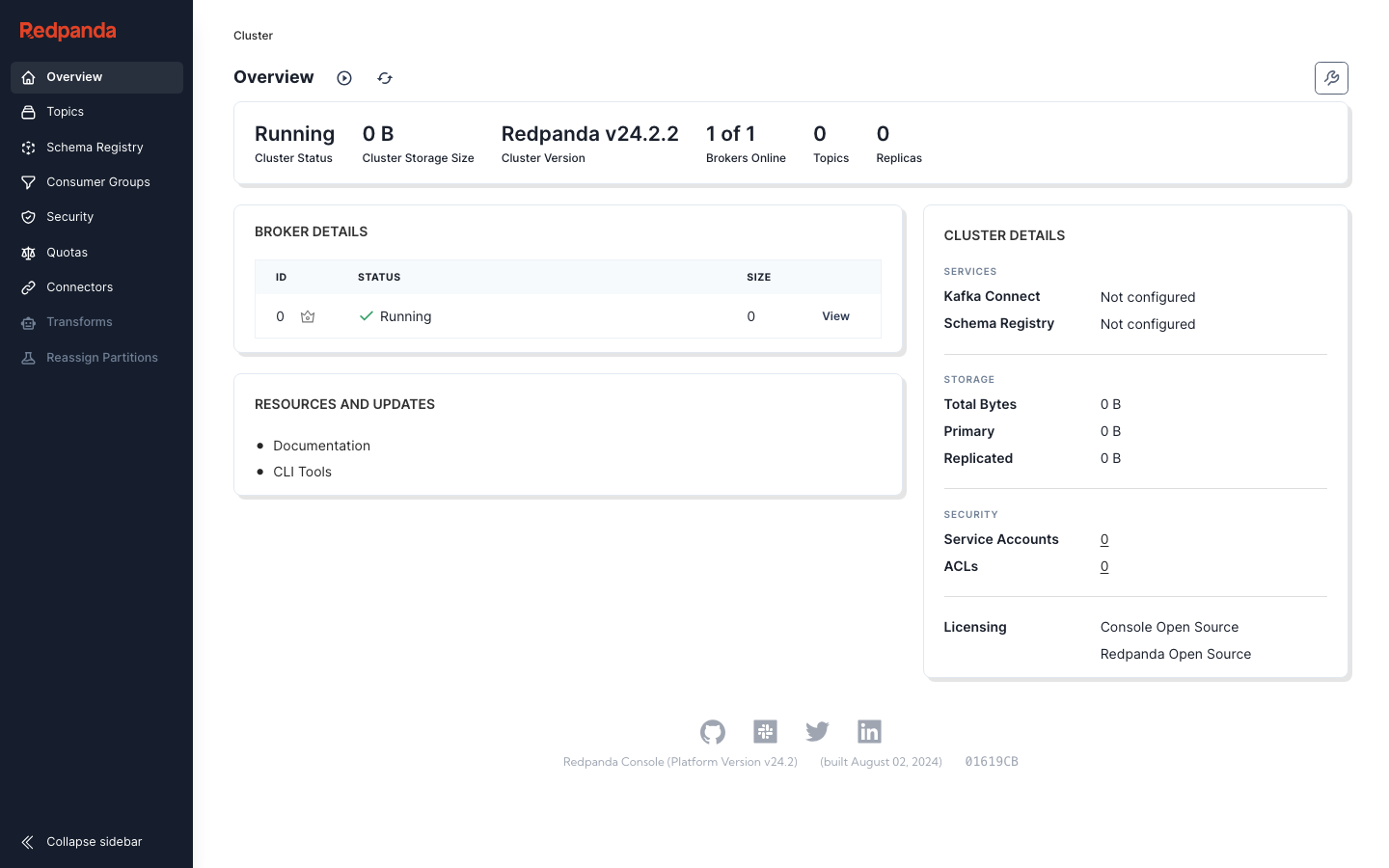Click the Service Accounts count link

pyautogui.click(x=1104, y=540)
